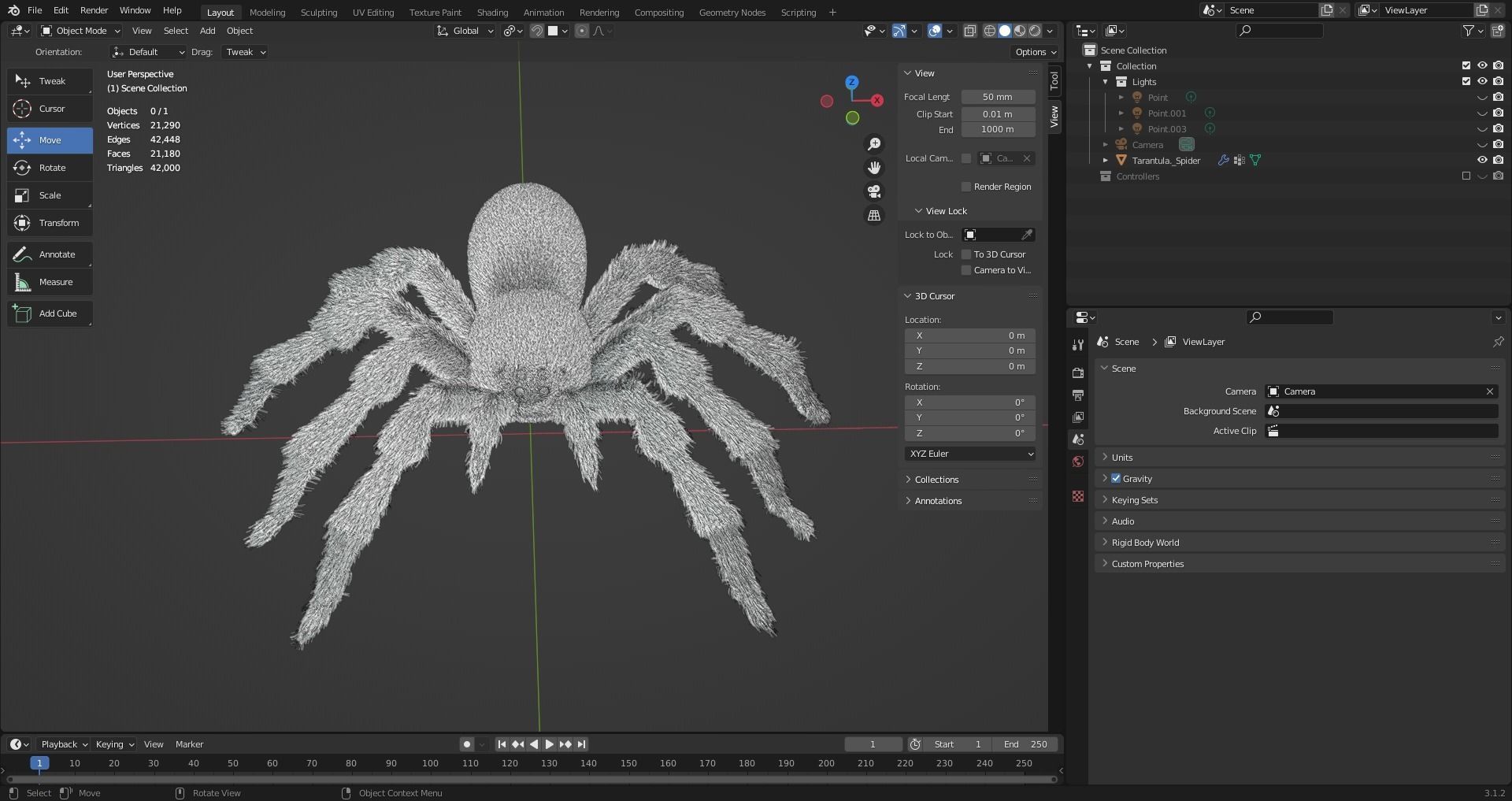The width and height of the screenshot is (1512, 801).
Task: Open the timeline Playback popover
Action: (x=64, y=744)
